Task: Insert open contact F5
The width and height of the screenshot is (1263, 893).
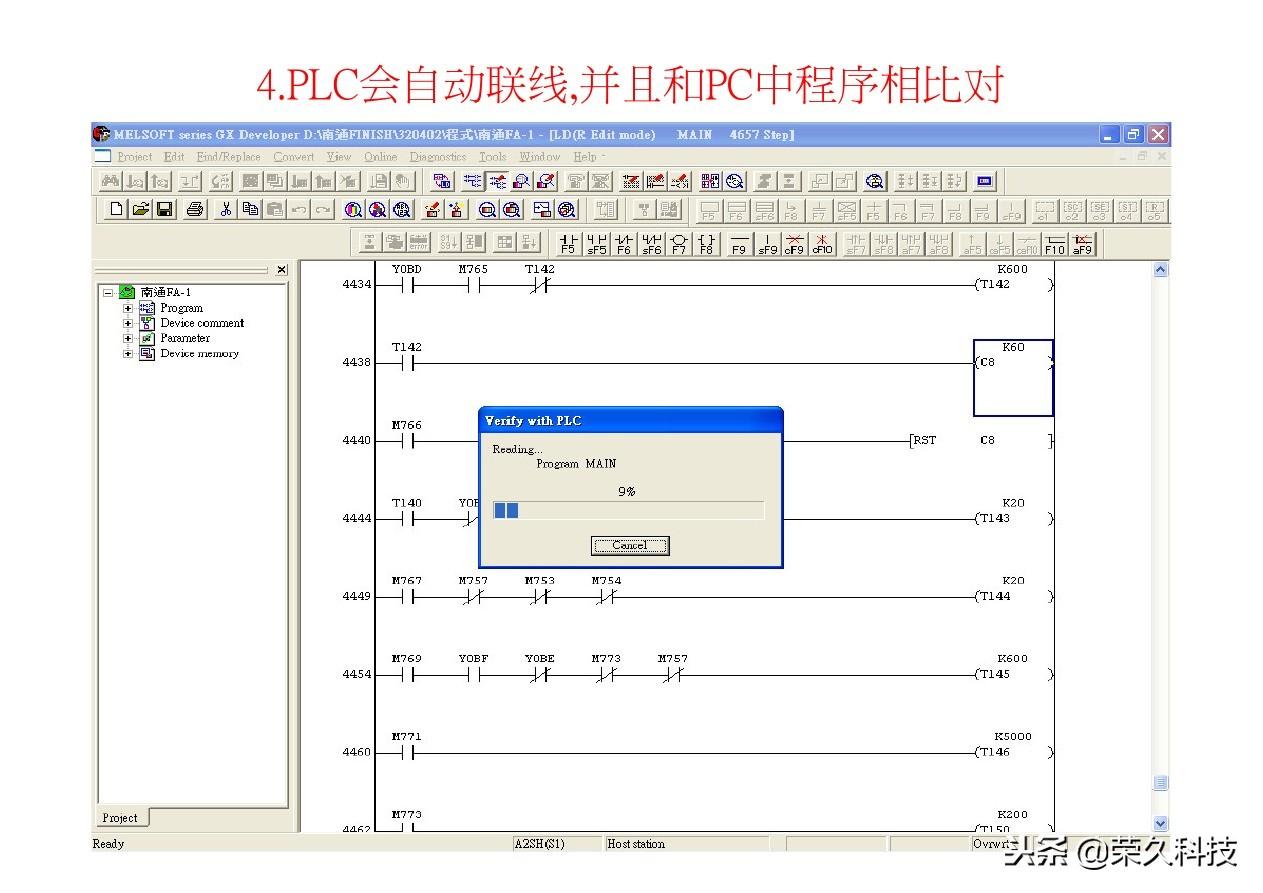Action: tap(568, 243)
